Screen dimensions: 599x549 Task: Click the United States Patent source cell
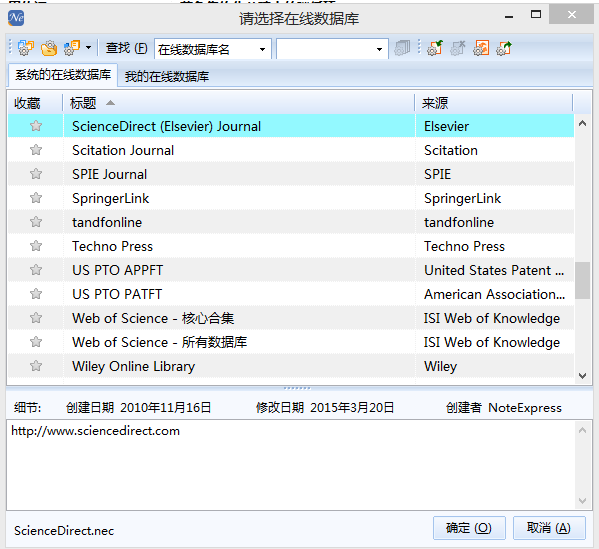(x=495, y=270)
